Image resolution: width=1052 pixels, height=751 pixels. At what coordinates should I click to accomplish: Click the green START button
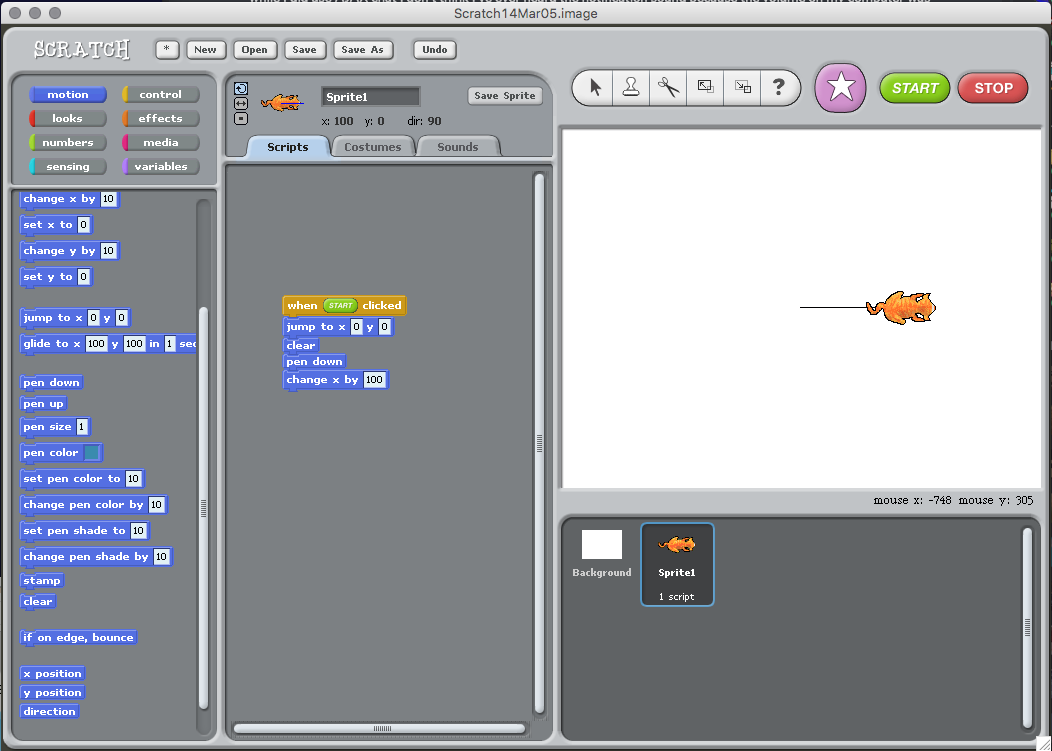(914, 88)
